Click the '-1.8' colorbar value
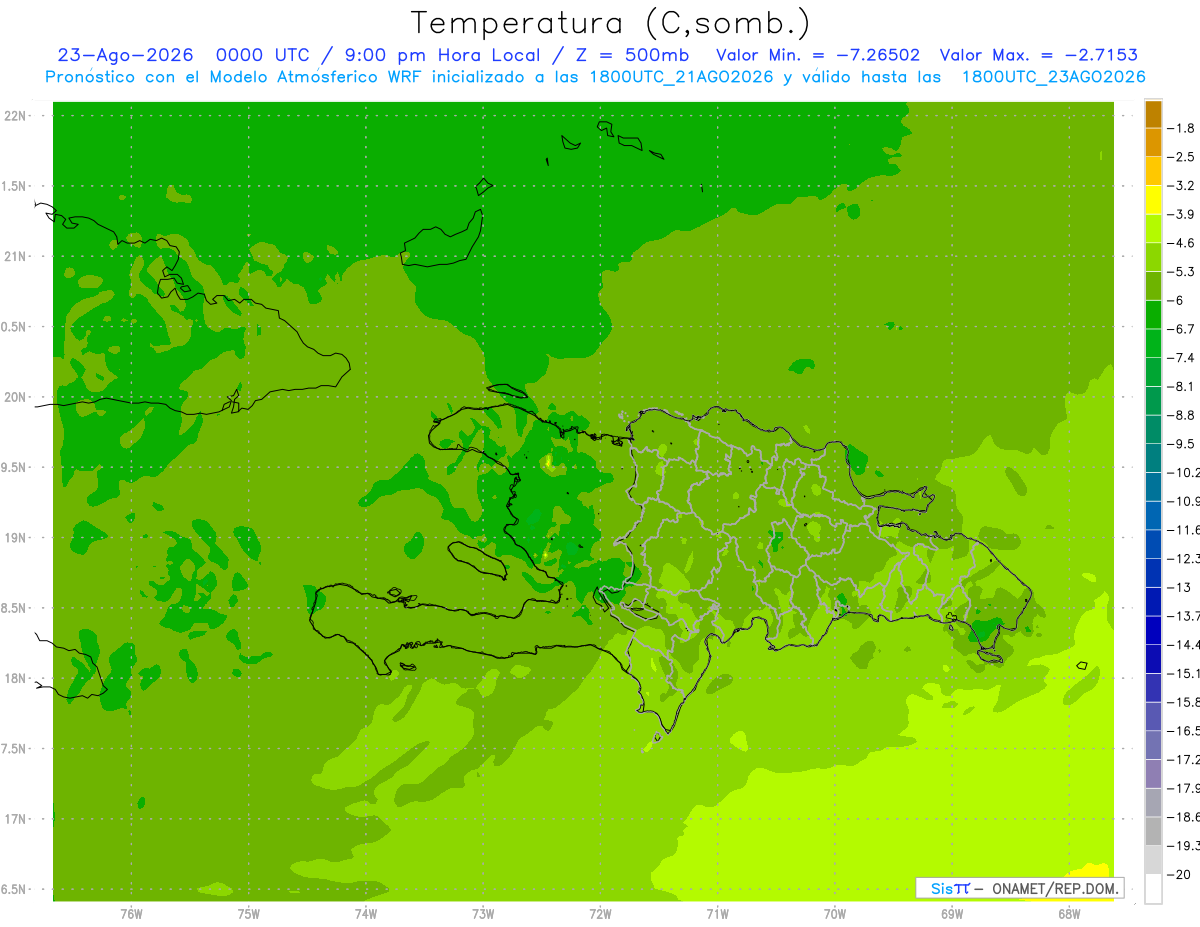 click(x=1182, y=128)
